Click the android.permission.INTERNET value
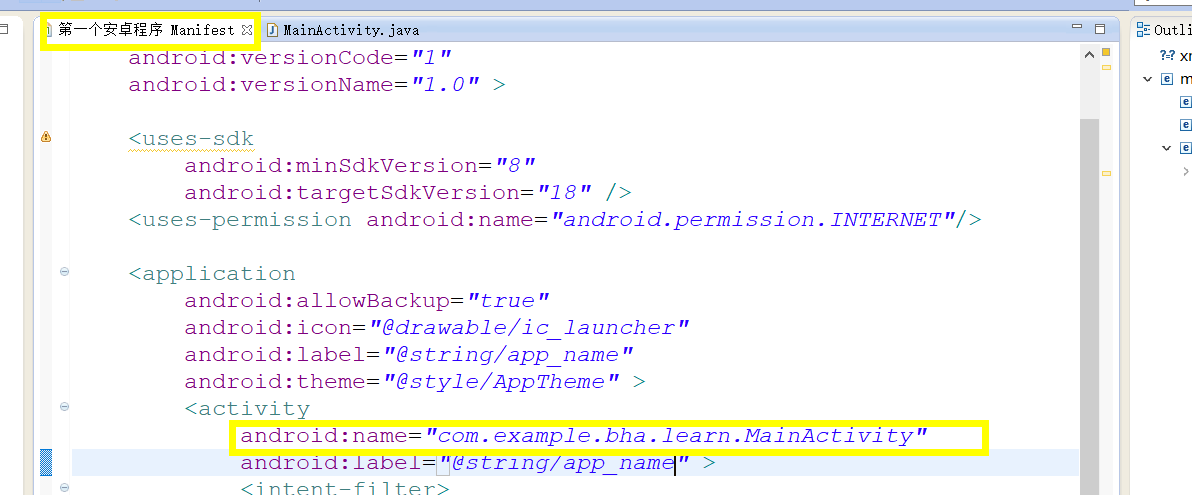Image resolution: width=1192 pixels, height=495 pixels. pos(753,220)
